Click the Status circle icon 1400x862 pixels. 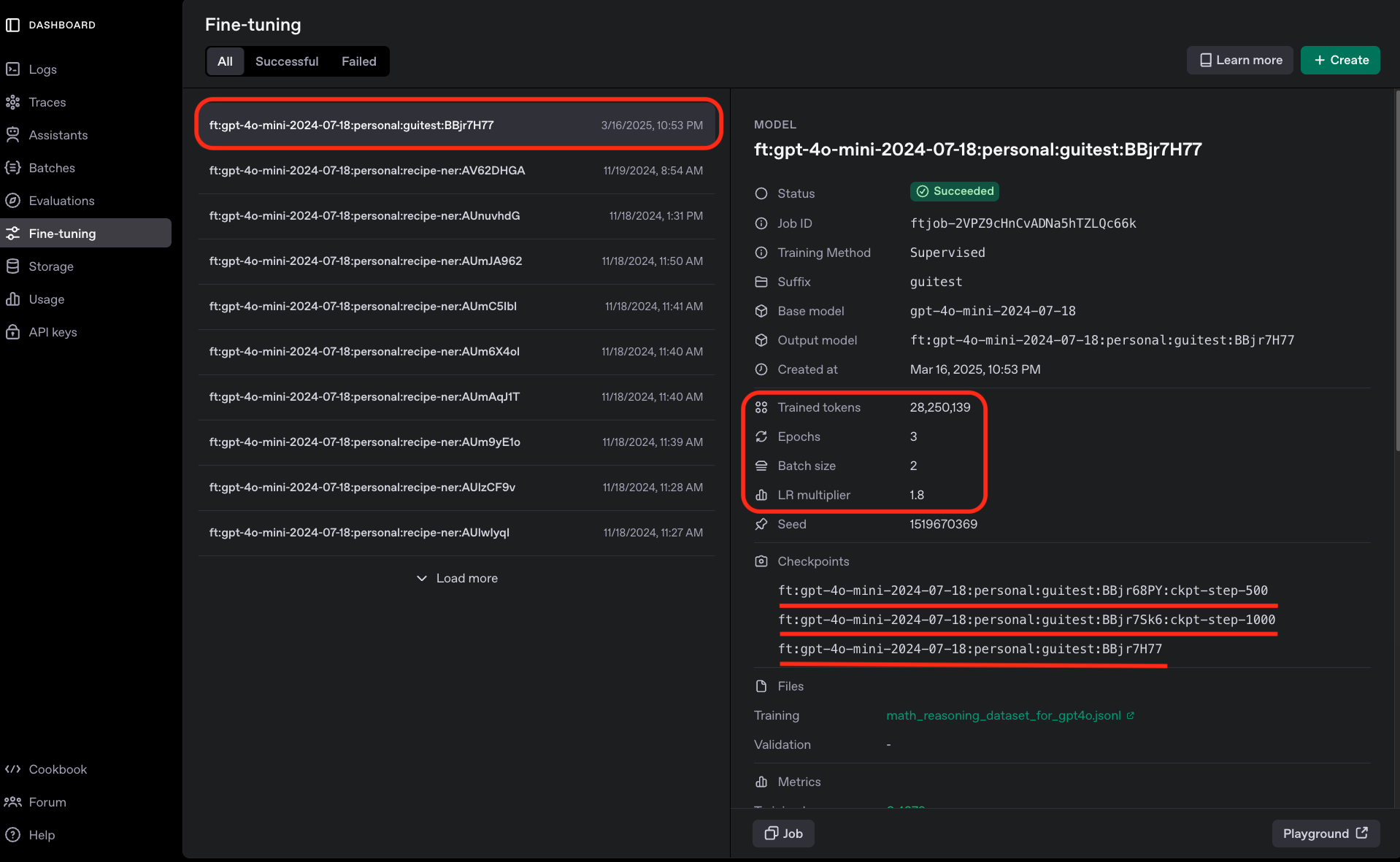click(x=761, y=193)
